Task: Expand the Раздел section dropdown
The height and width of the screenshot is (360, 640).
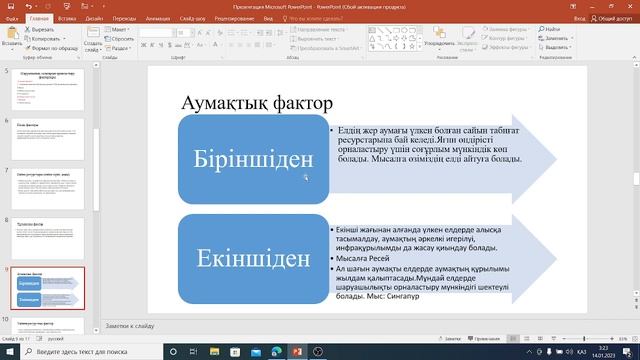Action: pyautogui.click(x=118, y=48)
